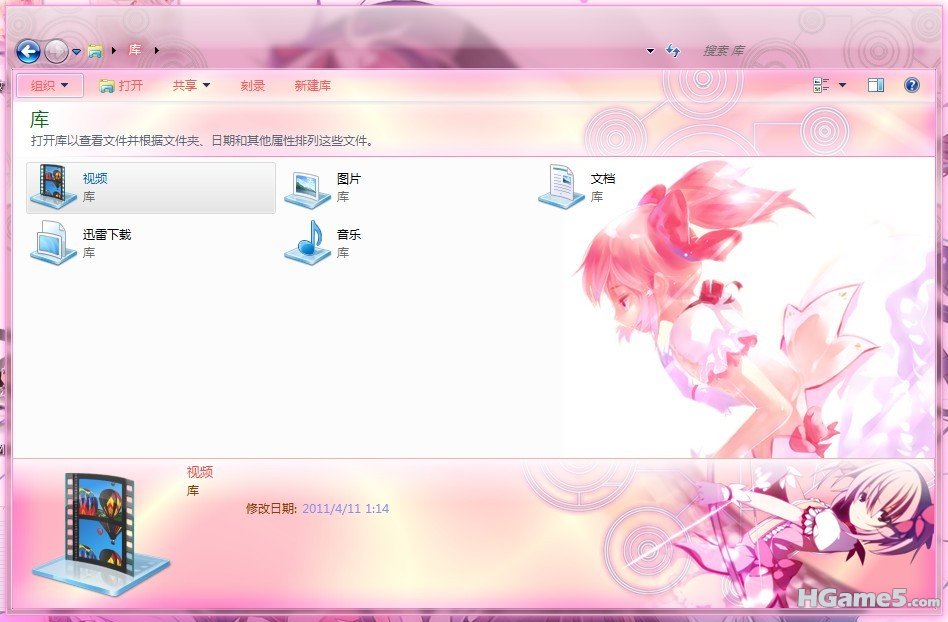Select the 文档 library icon

click(x=561, y=187)
